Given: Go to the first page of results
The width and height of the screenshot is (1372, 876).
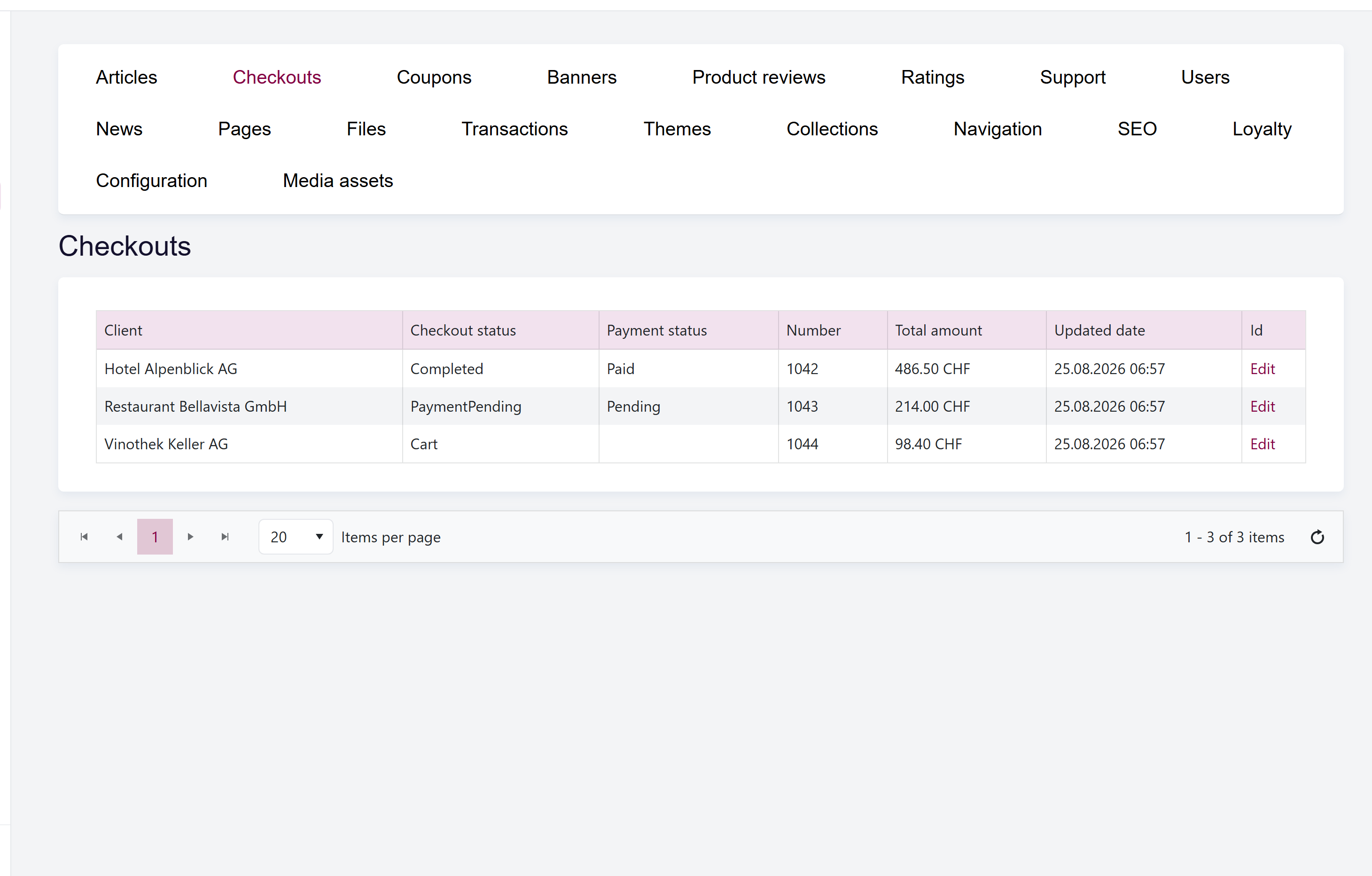Looking at the screenshot, I should tap(84, 536).
